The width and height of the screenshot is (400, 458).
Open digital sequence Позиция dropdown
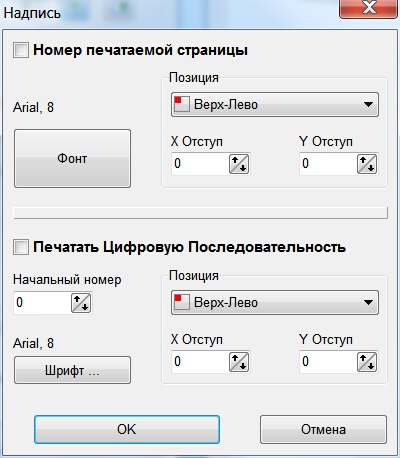pos(275,303)
